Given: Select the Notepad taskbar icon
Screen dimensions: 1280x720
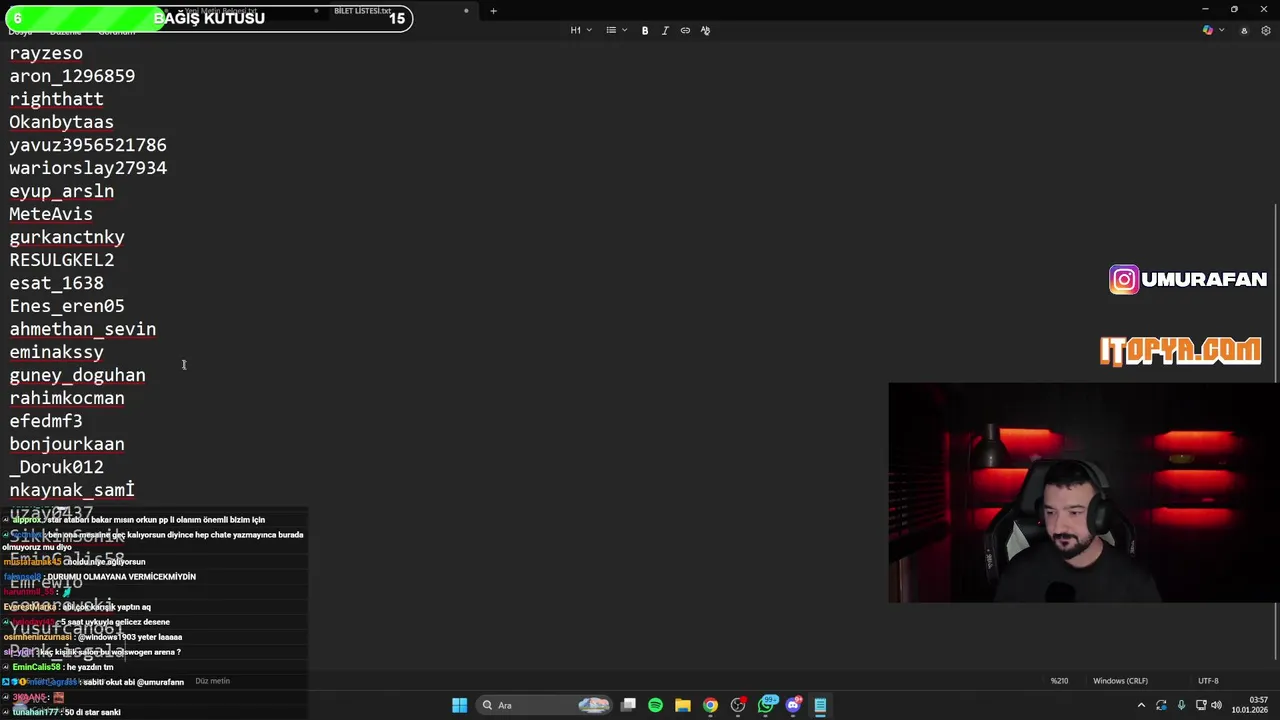Looking at the screenshot, I should [820, 705].
